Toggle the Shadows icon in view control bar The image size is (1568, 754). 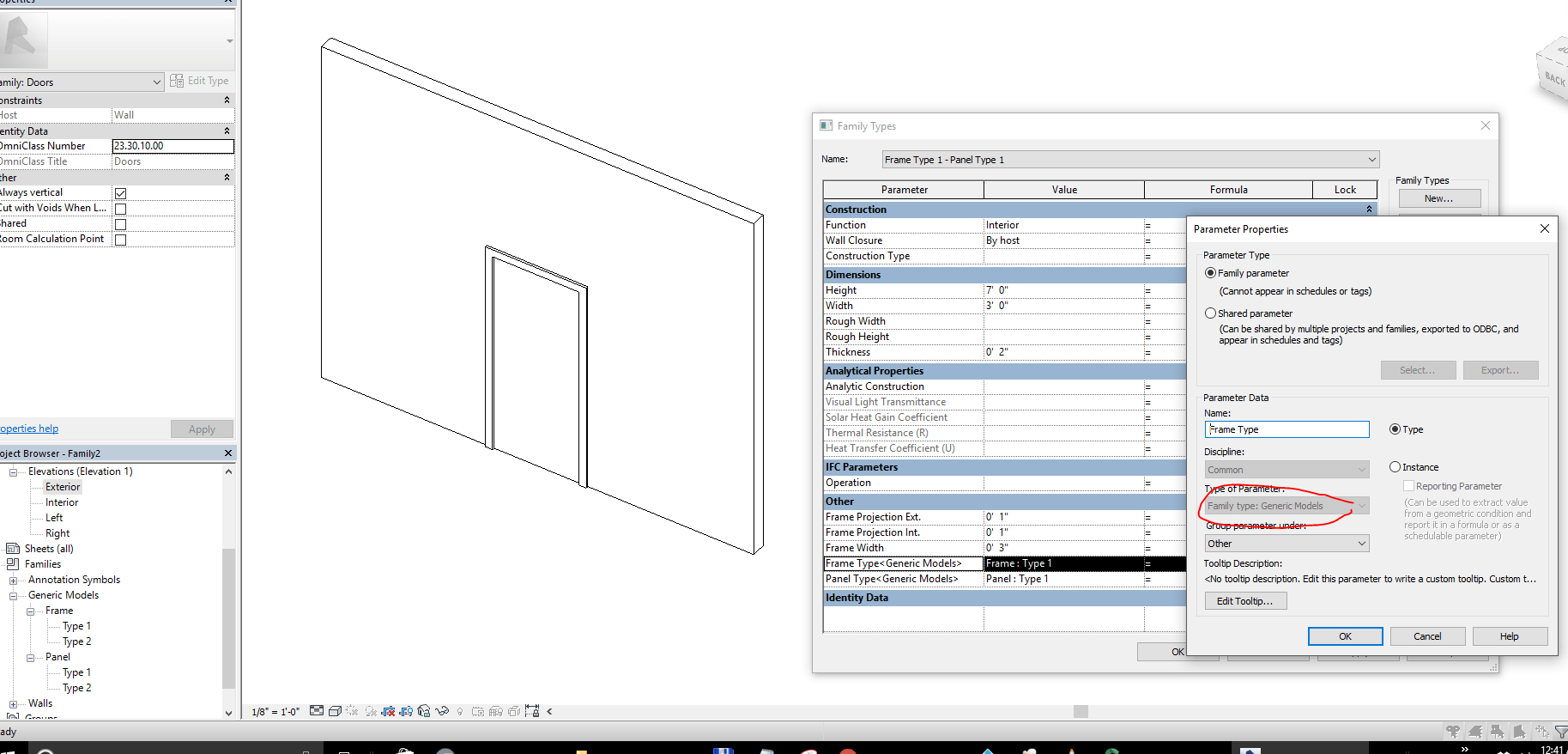point(371,711)
